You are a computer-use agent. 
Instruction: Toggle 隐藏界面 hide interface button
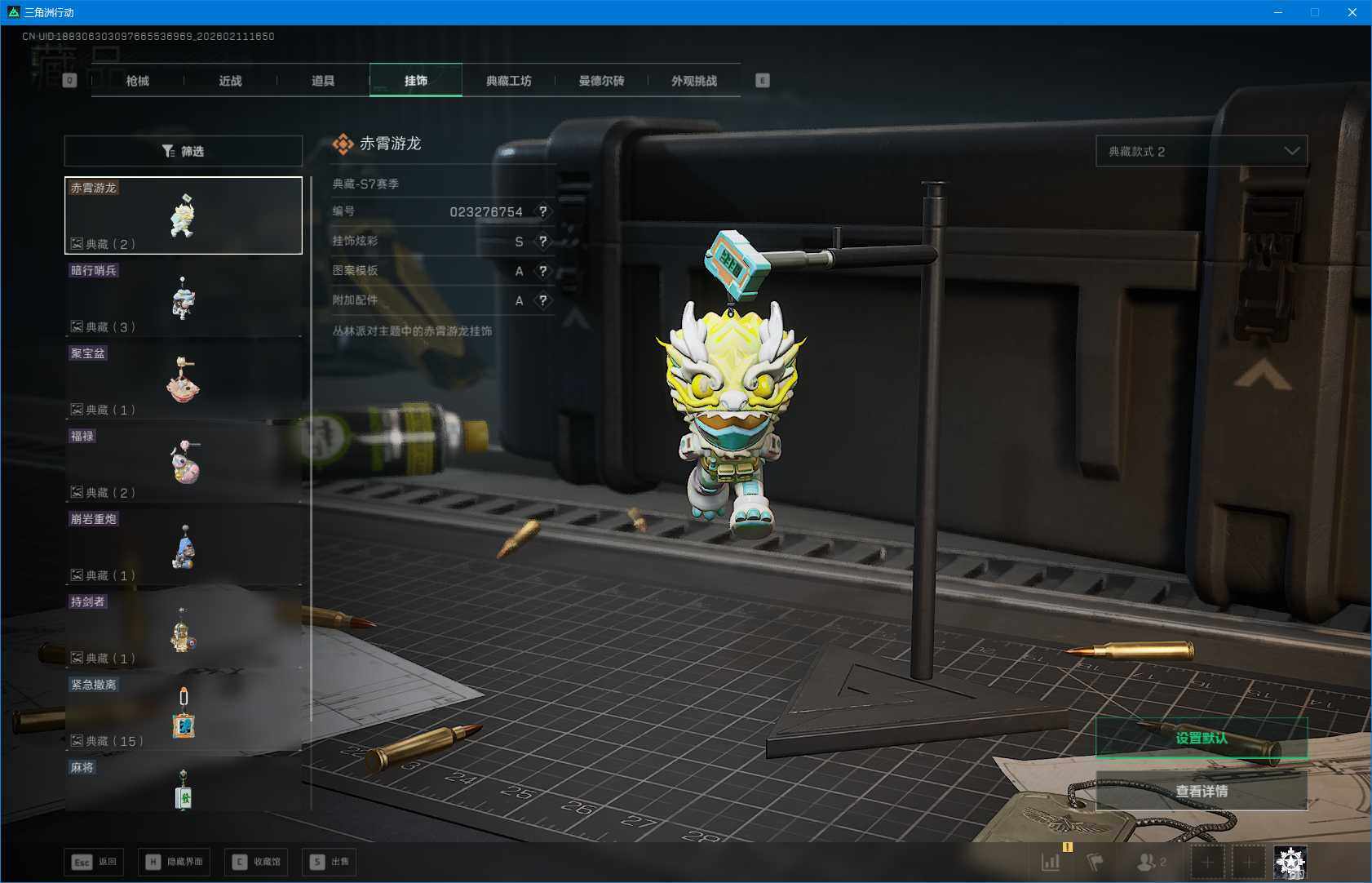click(x=174, y=862)
